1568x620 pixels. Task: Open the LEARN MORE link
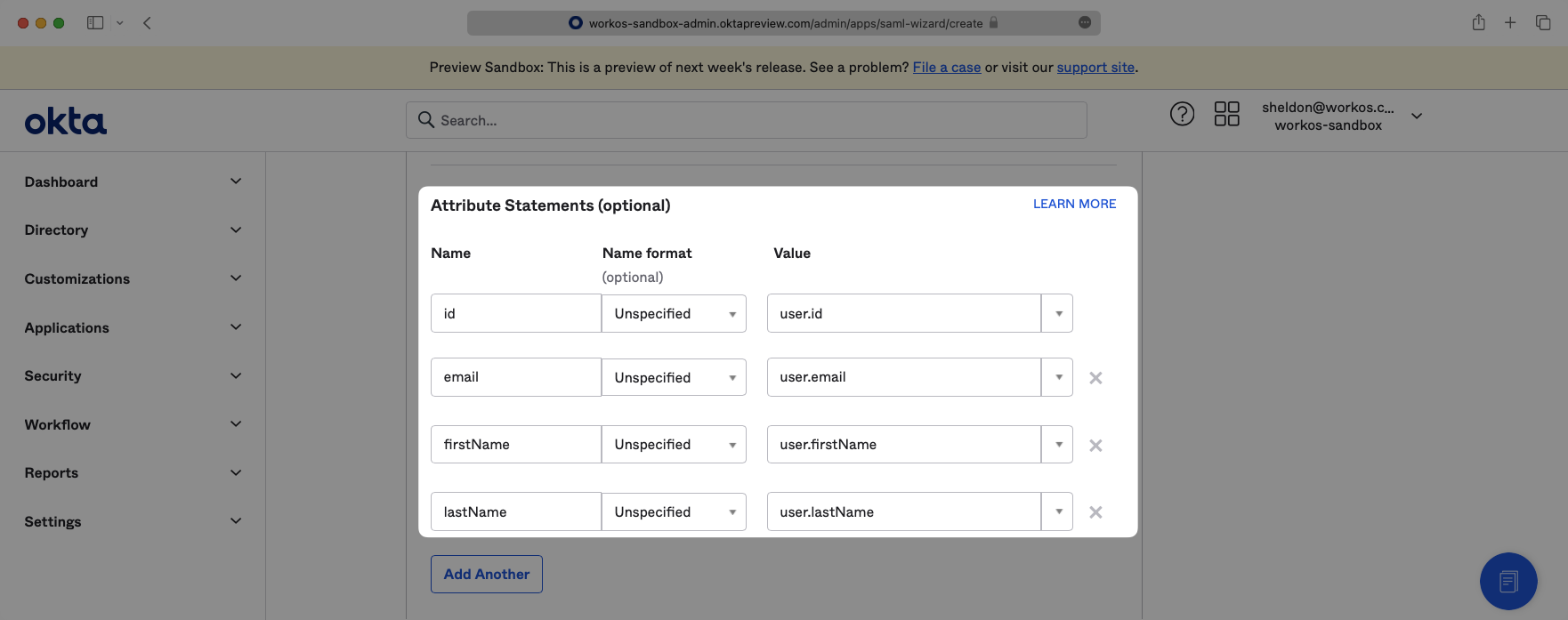1074,204
